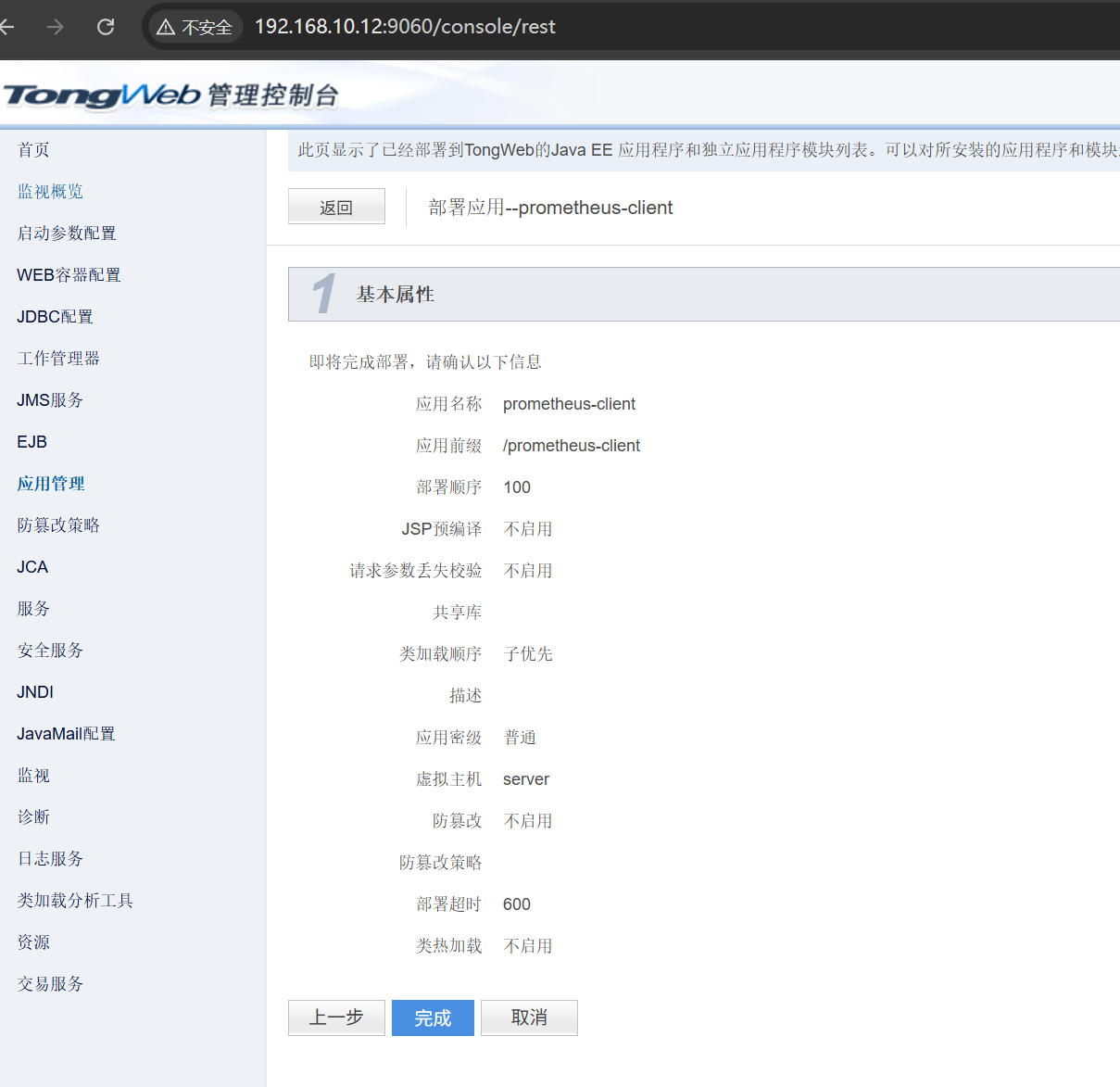Open 服务 in the sidebar
Image resolution: width=1120 pixels, height=1087 pixels.
point(33,609)
